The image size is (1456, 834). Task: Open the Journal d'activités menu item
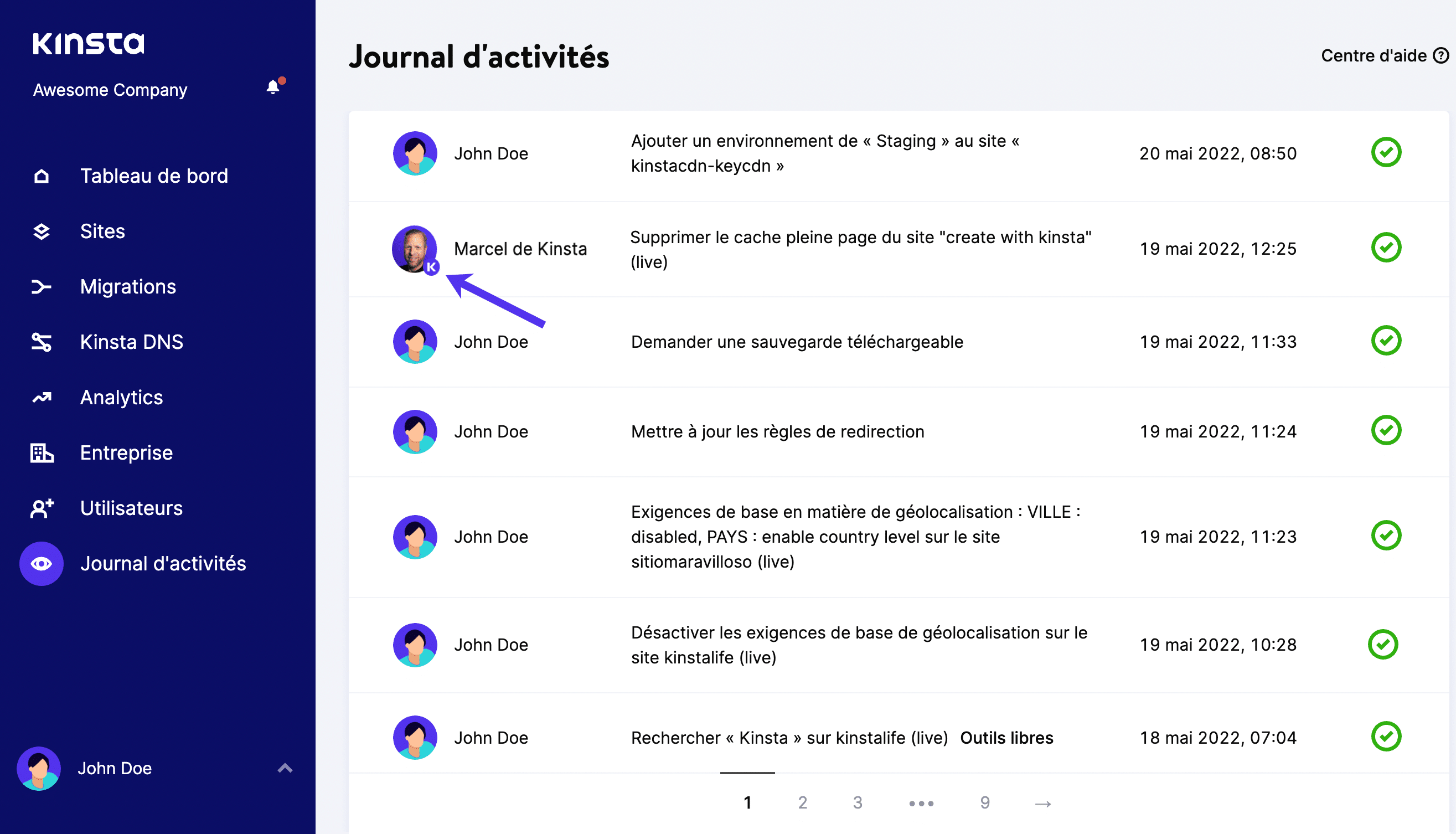click(163, 563)
